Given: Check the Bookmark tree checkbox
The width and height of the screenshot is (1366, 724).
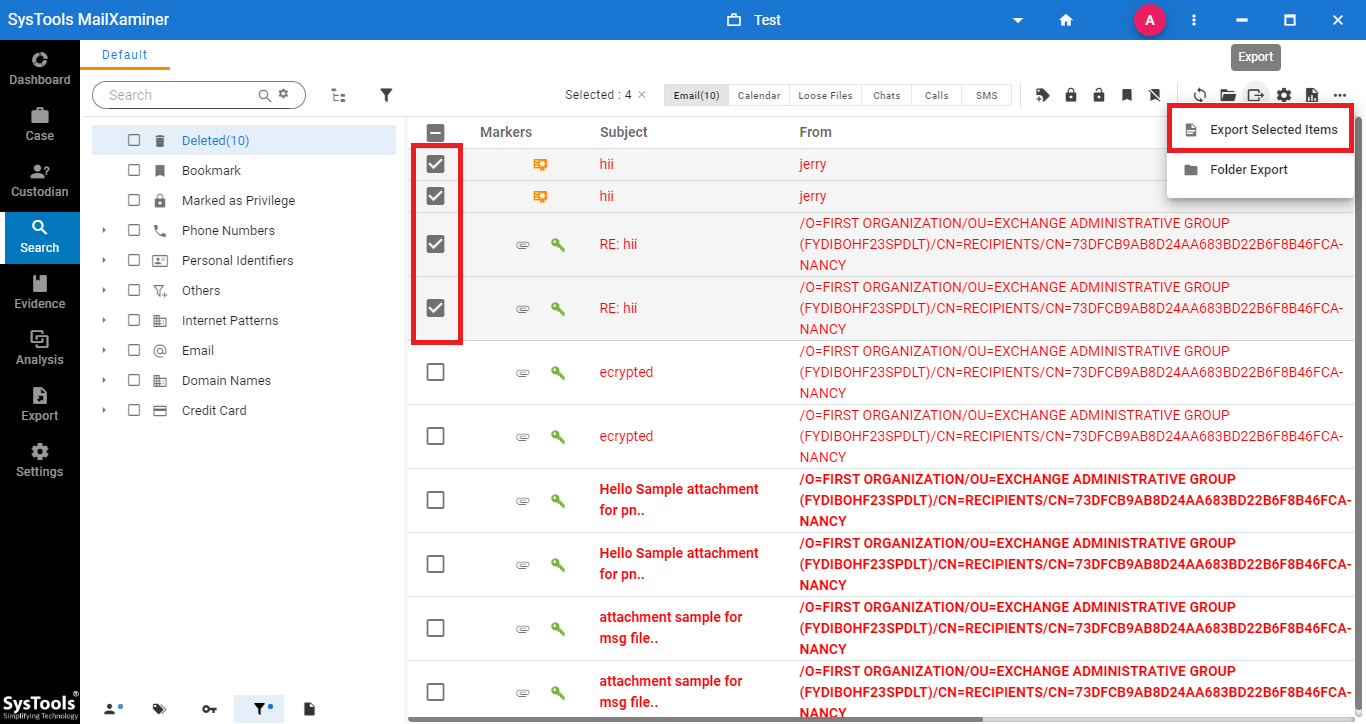Looking at the screenshot, I should pos(134,170).
